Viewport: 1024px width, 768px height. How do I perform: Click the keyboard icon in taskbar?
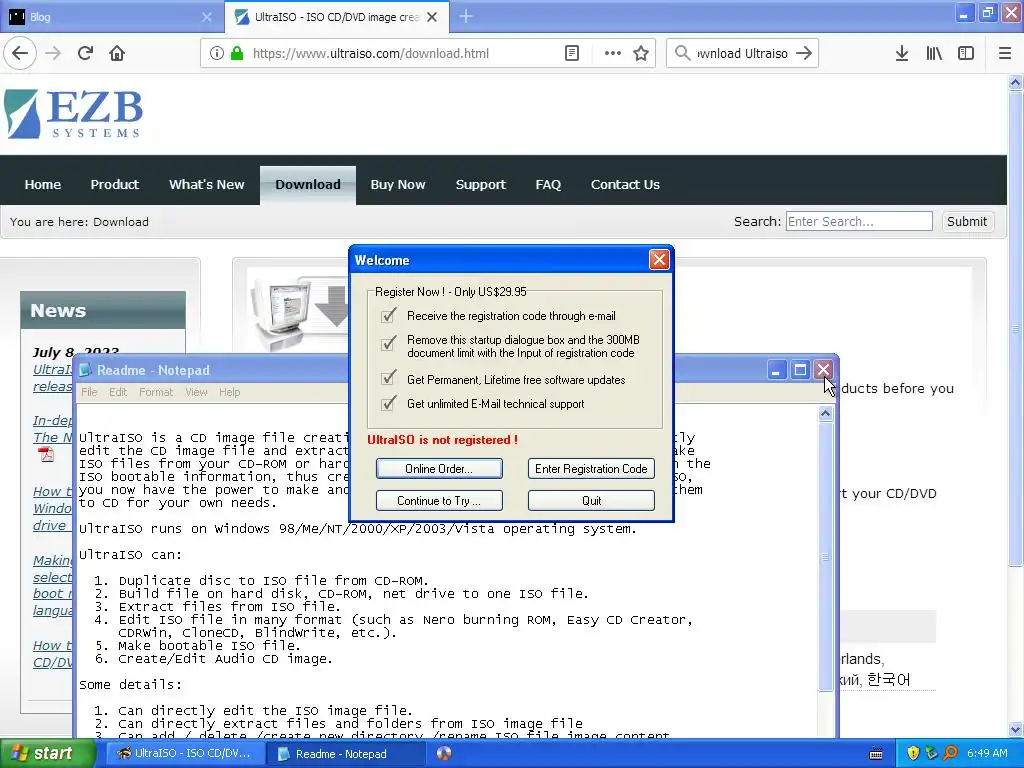[876, 754]
